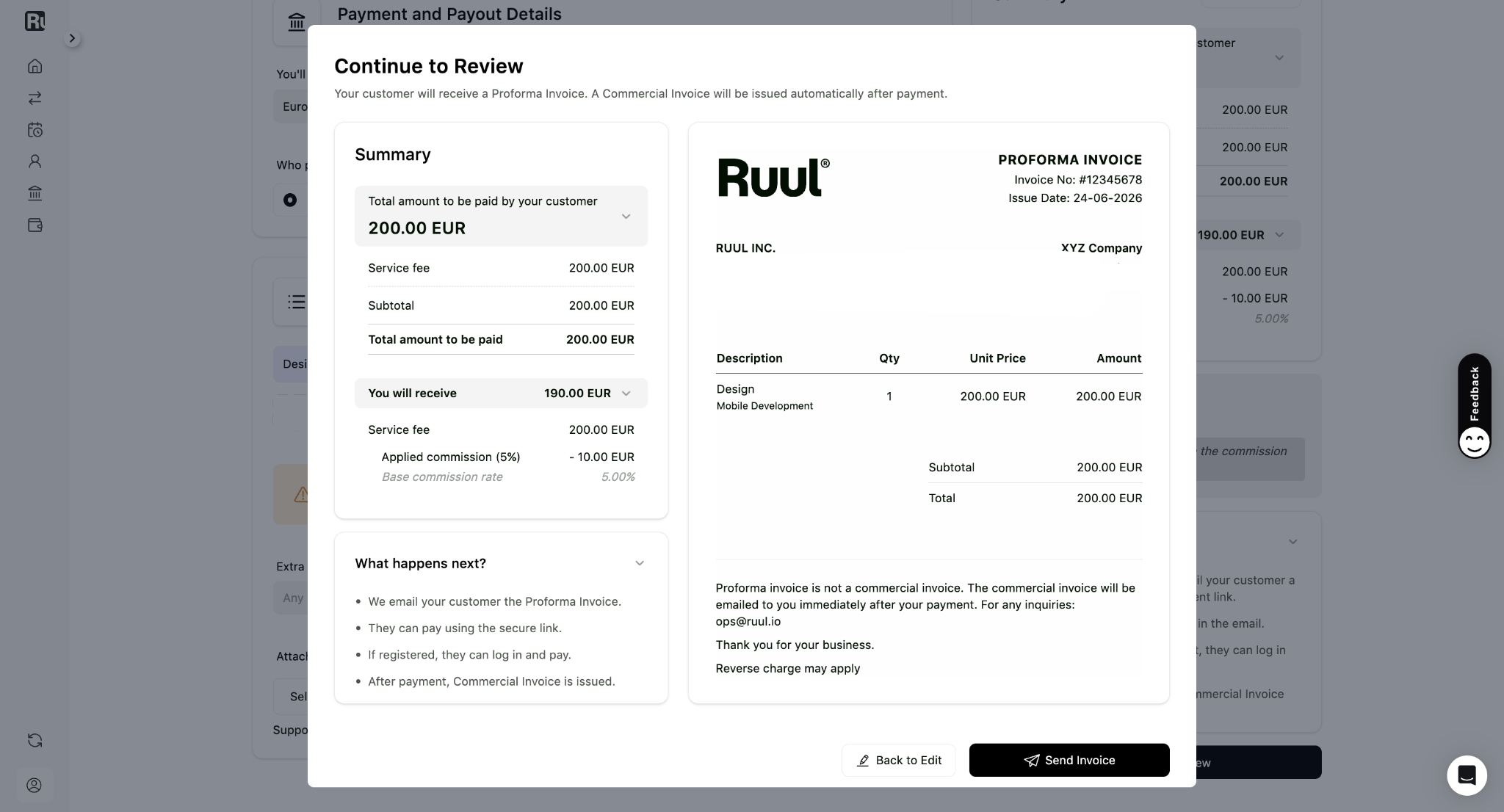Image resolution: width=1504 pixels, height=812 pixels.
Task: Open the bank building icon in the sidebar
Action: (35, 193)
